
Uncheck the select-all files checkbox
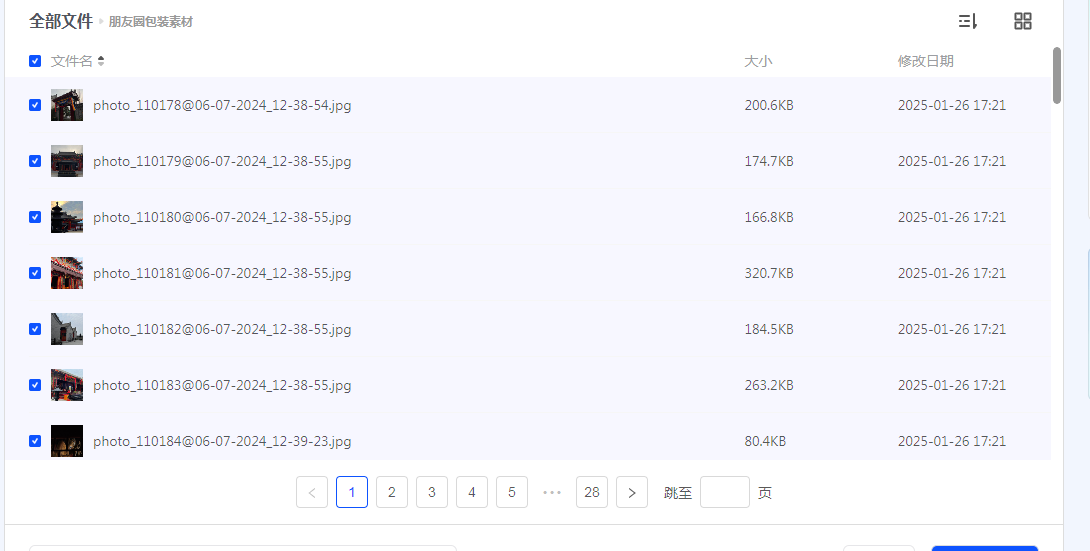click(35, 61)
